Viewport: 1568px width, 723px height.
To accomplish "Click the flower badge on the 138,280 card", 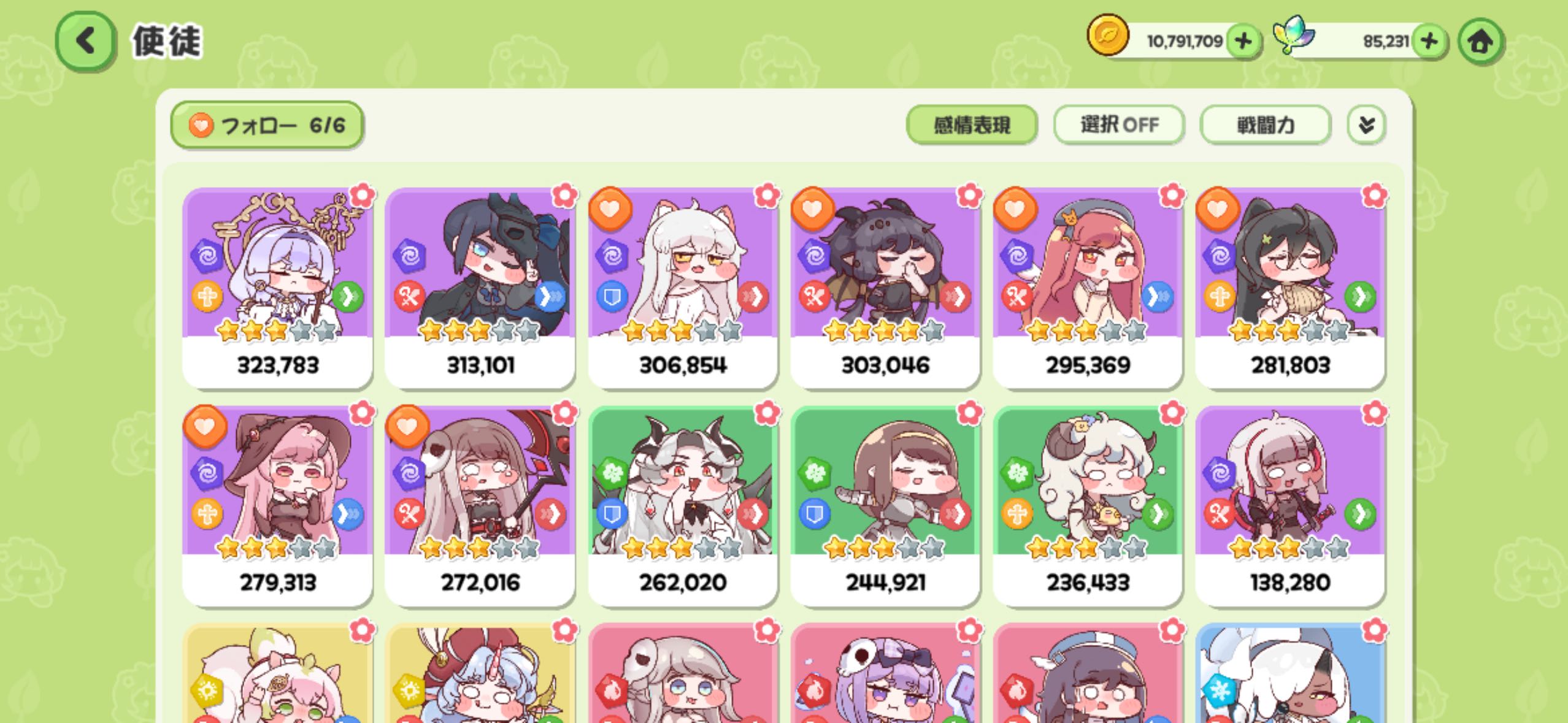I will click(x=1374, y=413).
